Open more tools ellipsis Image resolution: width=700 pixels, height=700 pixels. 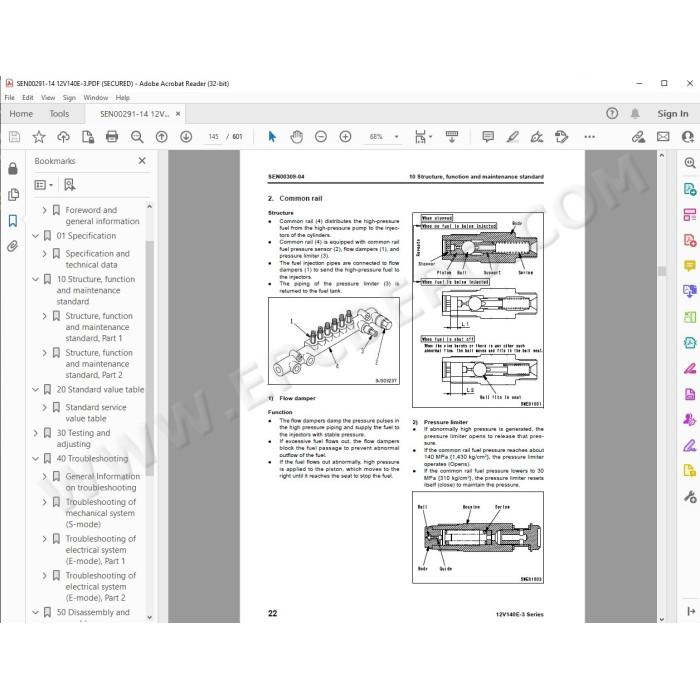click(589, 137)
